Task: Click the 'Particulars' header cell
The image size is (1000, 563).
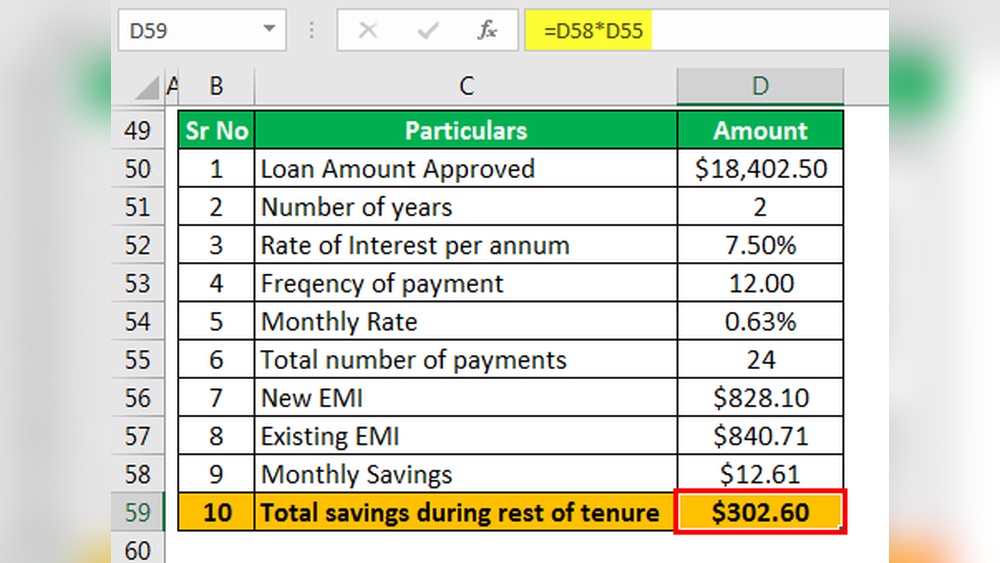Action: tap(466, 130)
